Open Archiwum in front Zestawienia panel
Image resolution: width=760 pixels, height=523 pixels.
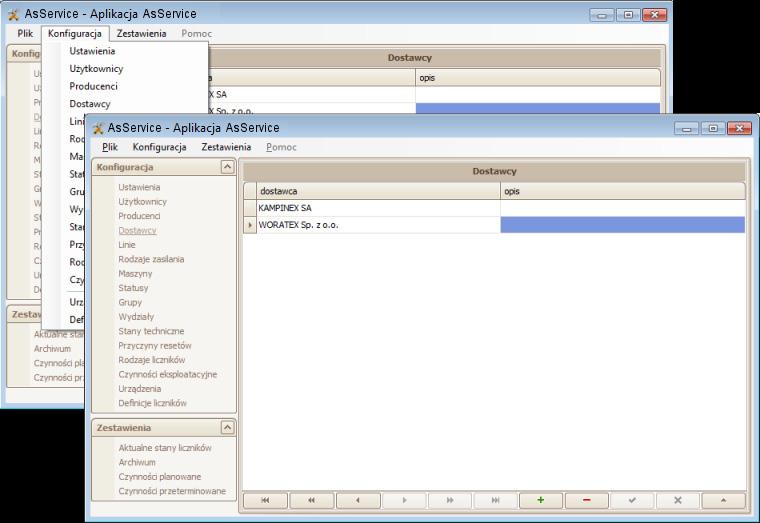click(137, 462)
